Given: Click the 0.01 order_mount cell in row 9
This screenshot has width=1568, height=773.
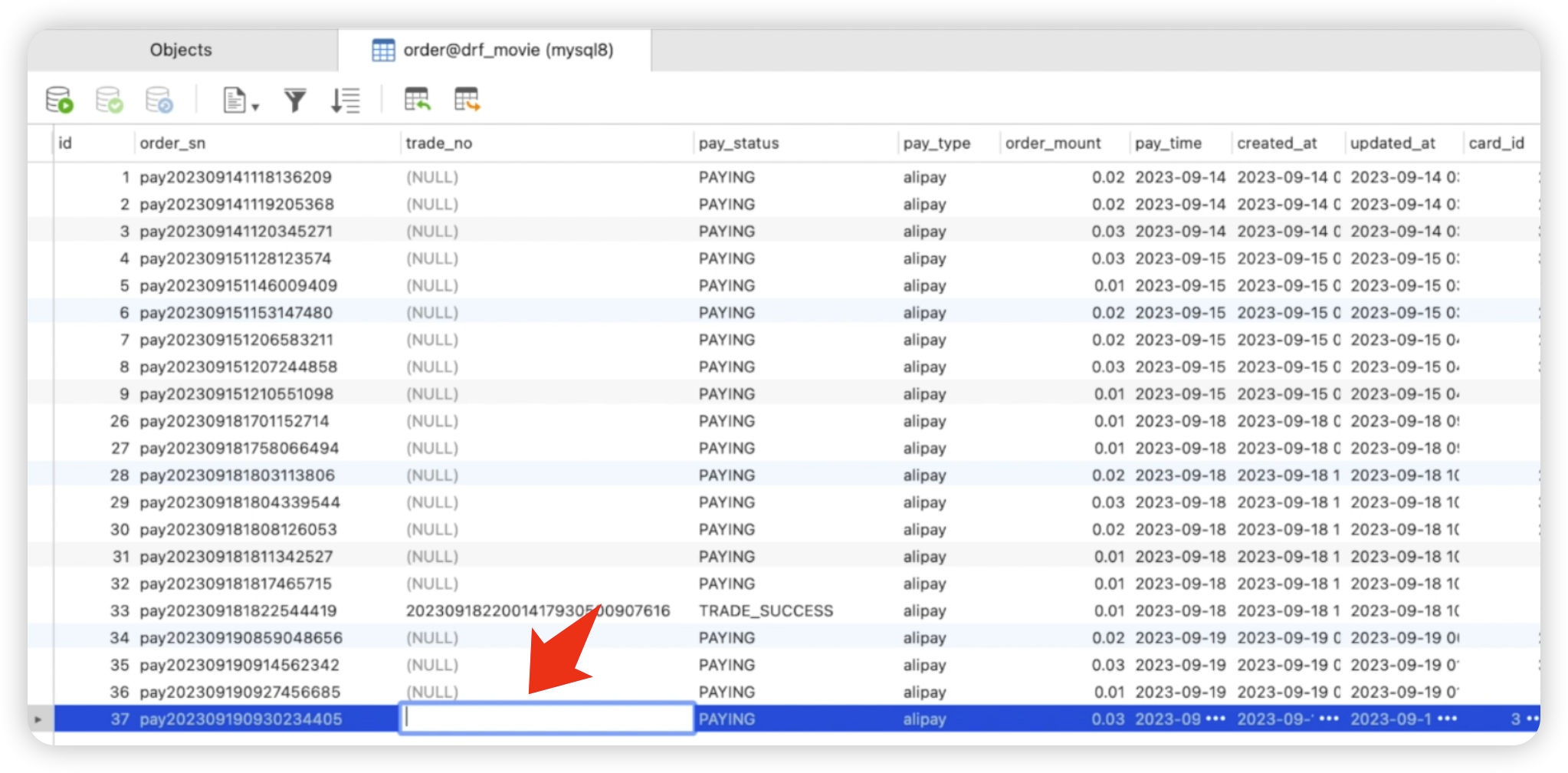Looking at the screenshot, I should pos(1109,393).
